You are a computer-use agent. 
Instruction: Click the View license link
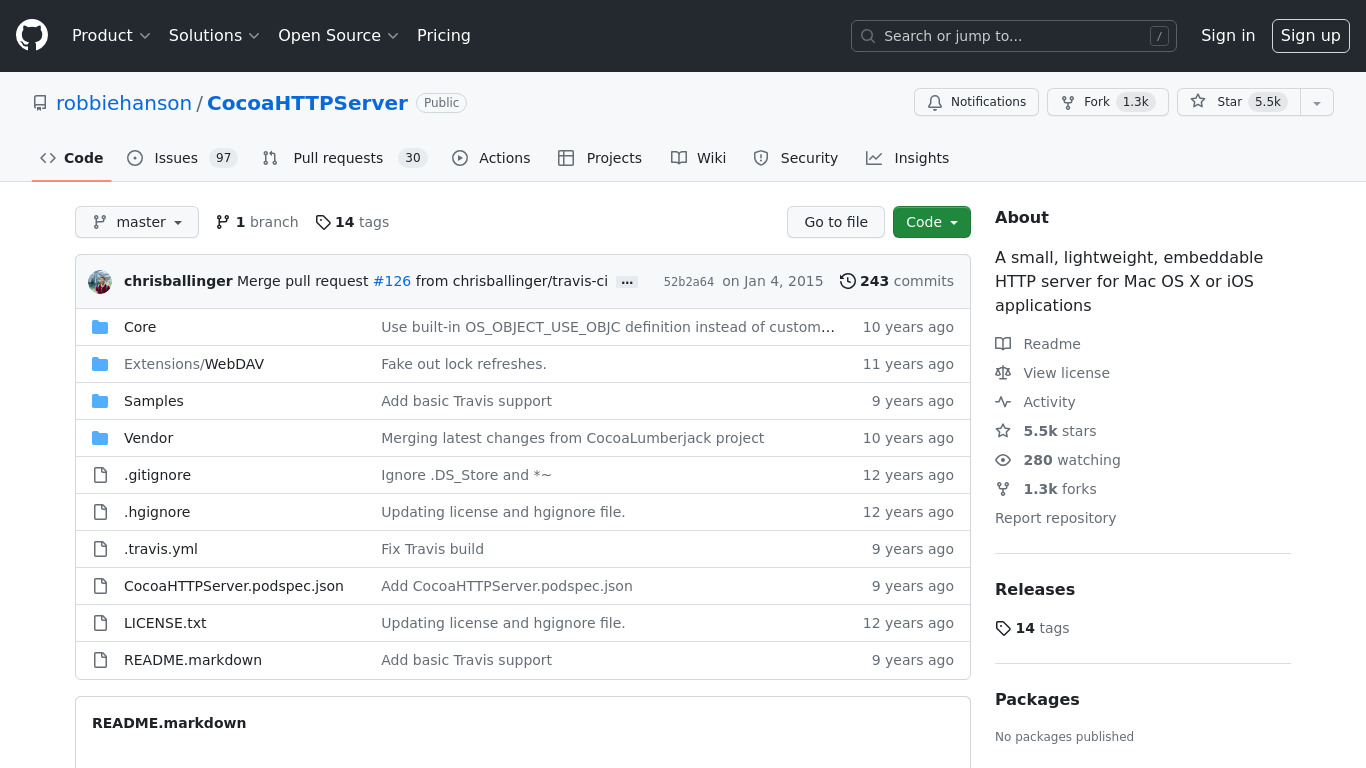pyautogui.click(x=1052, y=373)
